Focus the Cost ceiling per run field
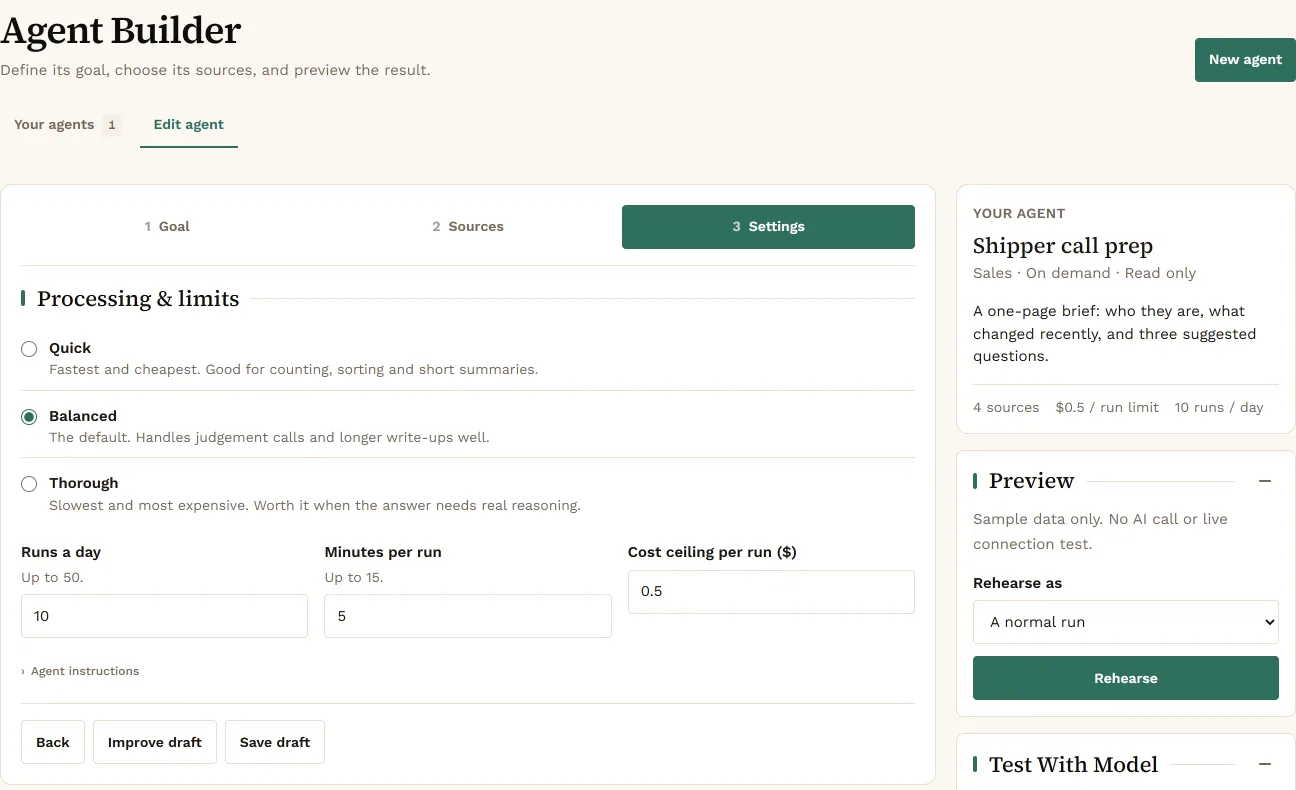Screen dimensions: 1296x790 coord(771,592)
